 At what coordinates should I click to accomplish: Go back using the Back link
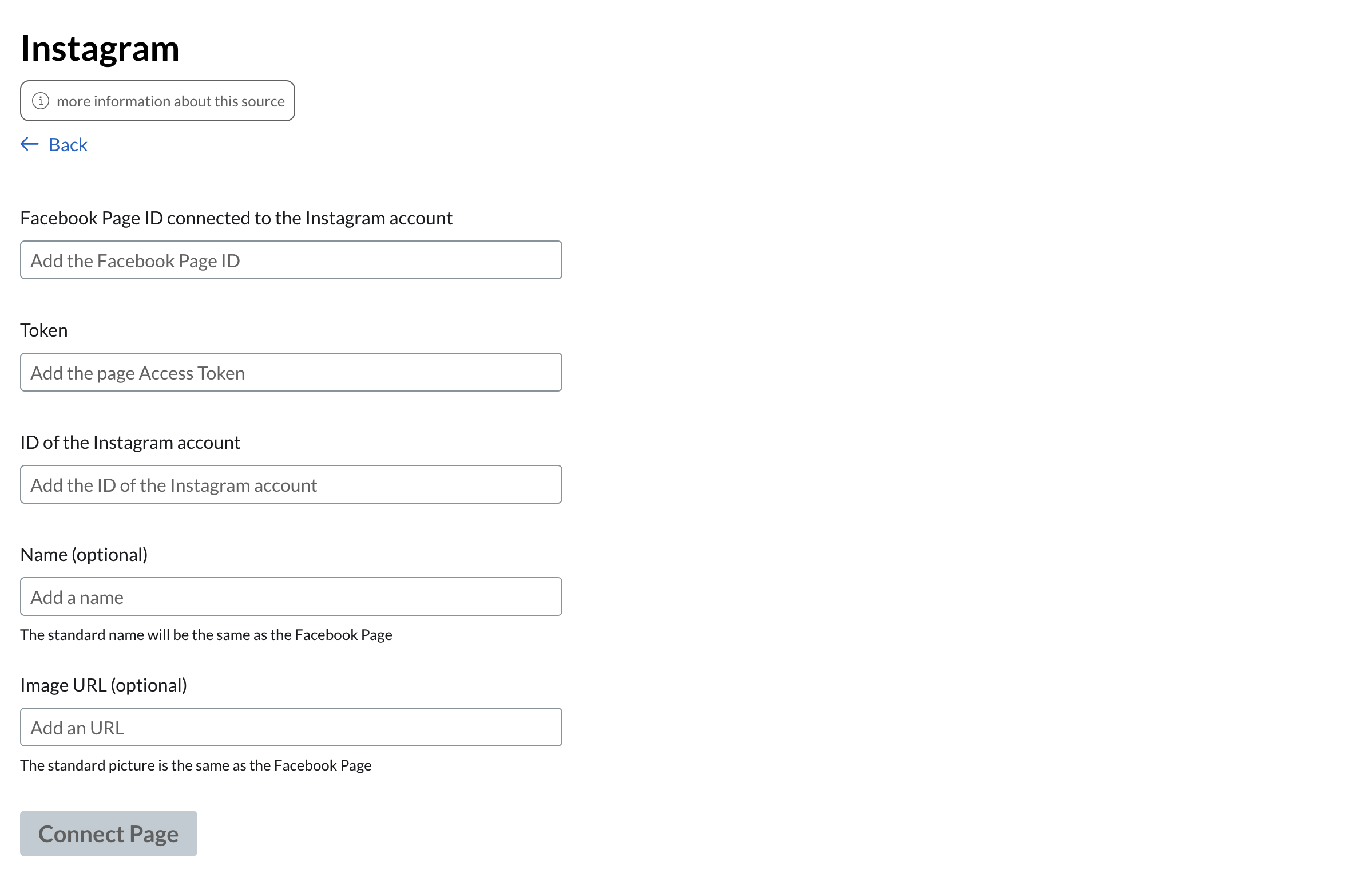[x=68, y=145]
